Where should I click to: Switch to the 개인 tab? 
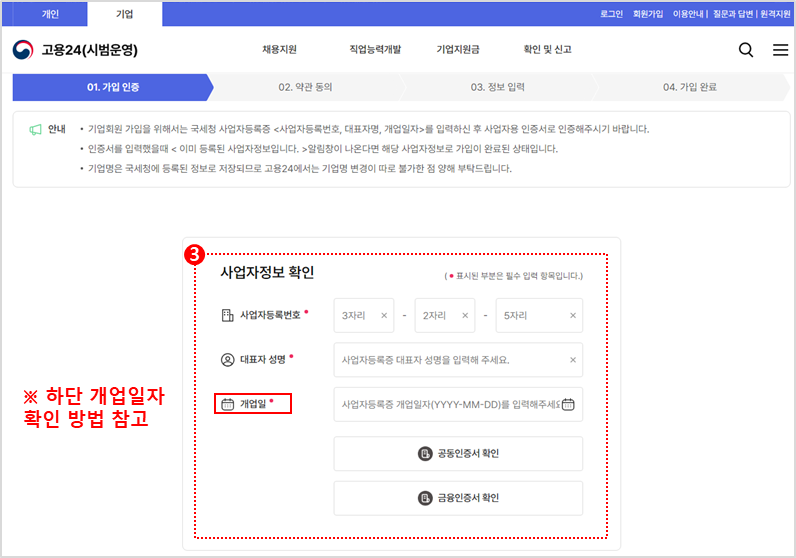click(50, 13)
